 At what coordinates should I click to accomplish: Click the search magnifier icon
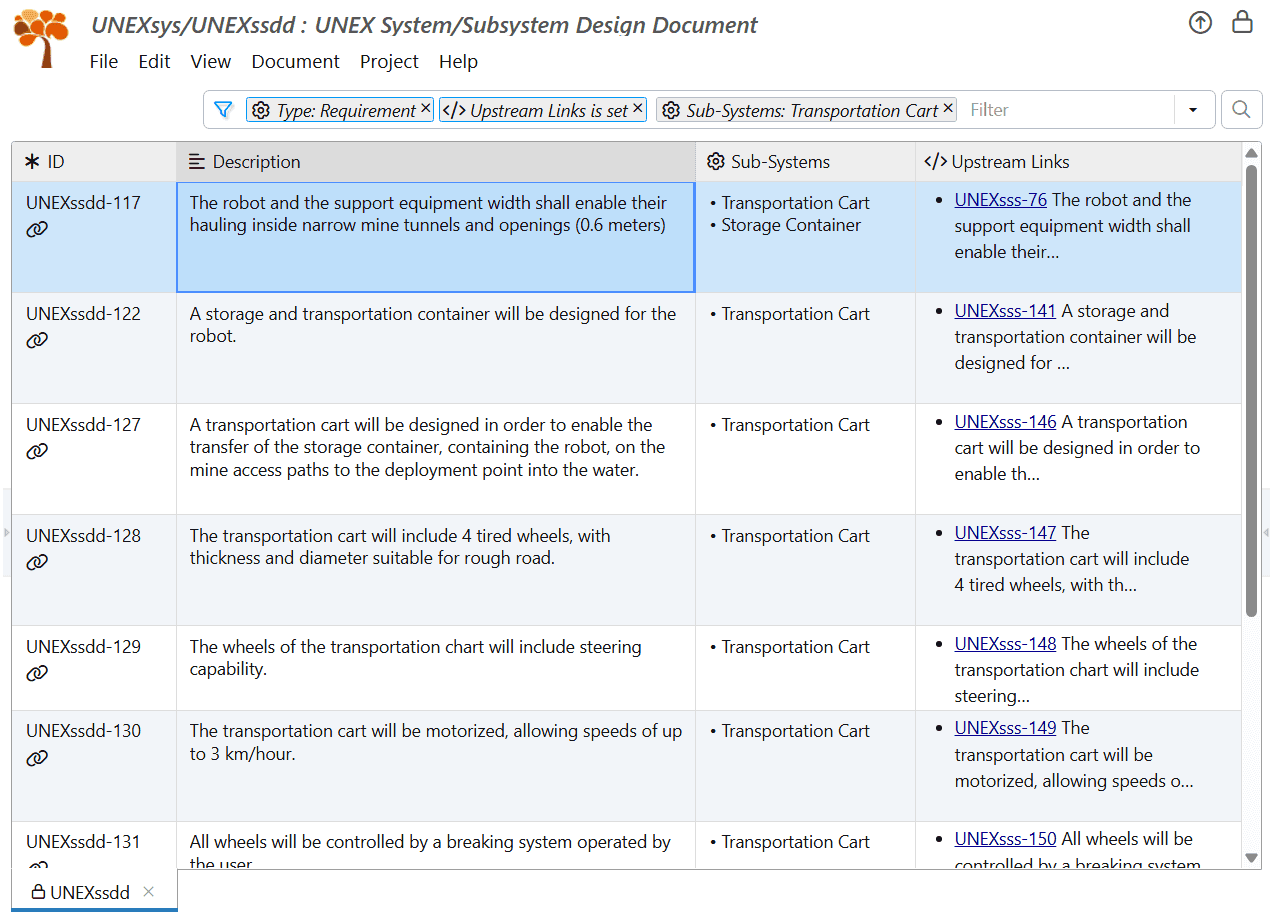[1241, 109]
